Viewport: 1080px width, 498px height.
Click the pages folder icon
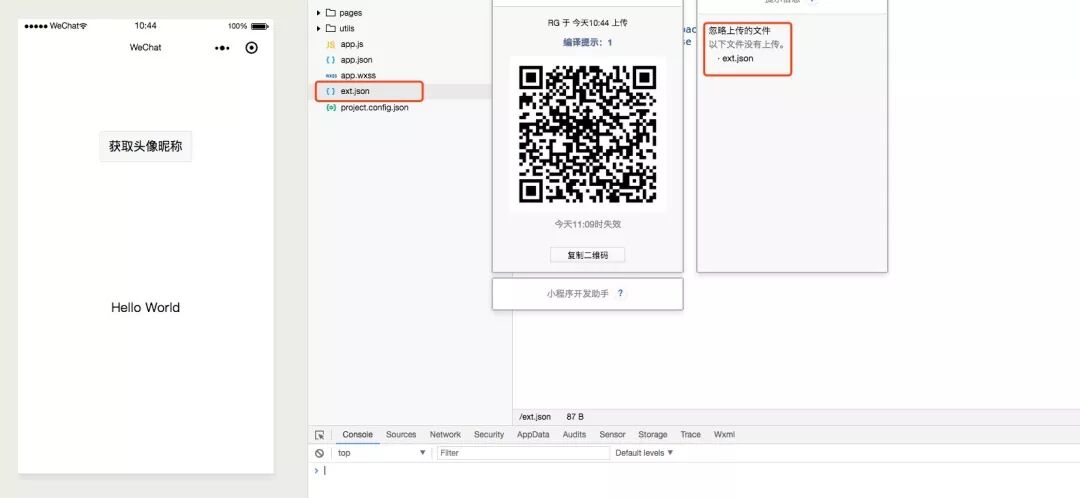[331, 12]
